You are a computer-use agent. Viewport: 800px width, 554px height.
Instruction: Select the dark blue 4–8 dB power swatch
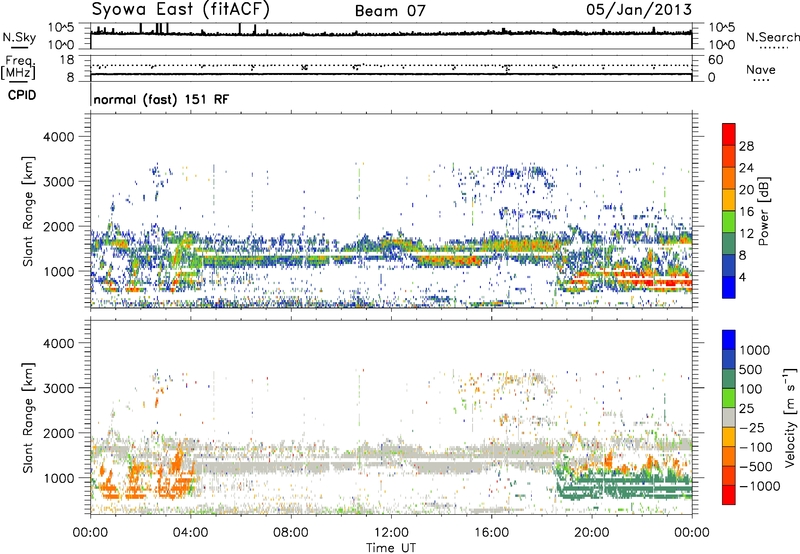[x=729, y=266]
